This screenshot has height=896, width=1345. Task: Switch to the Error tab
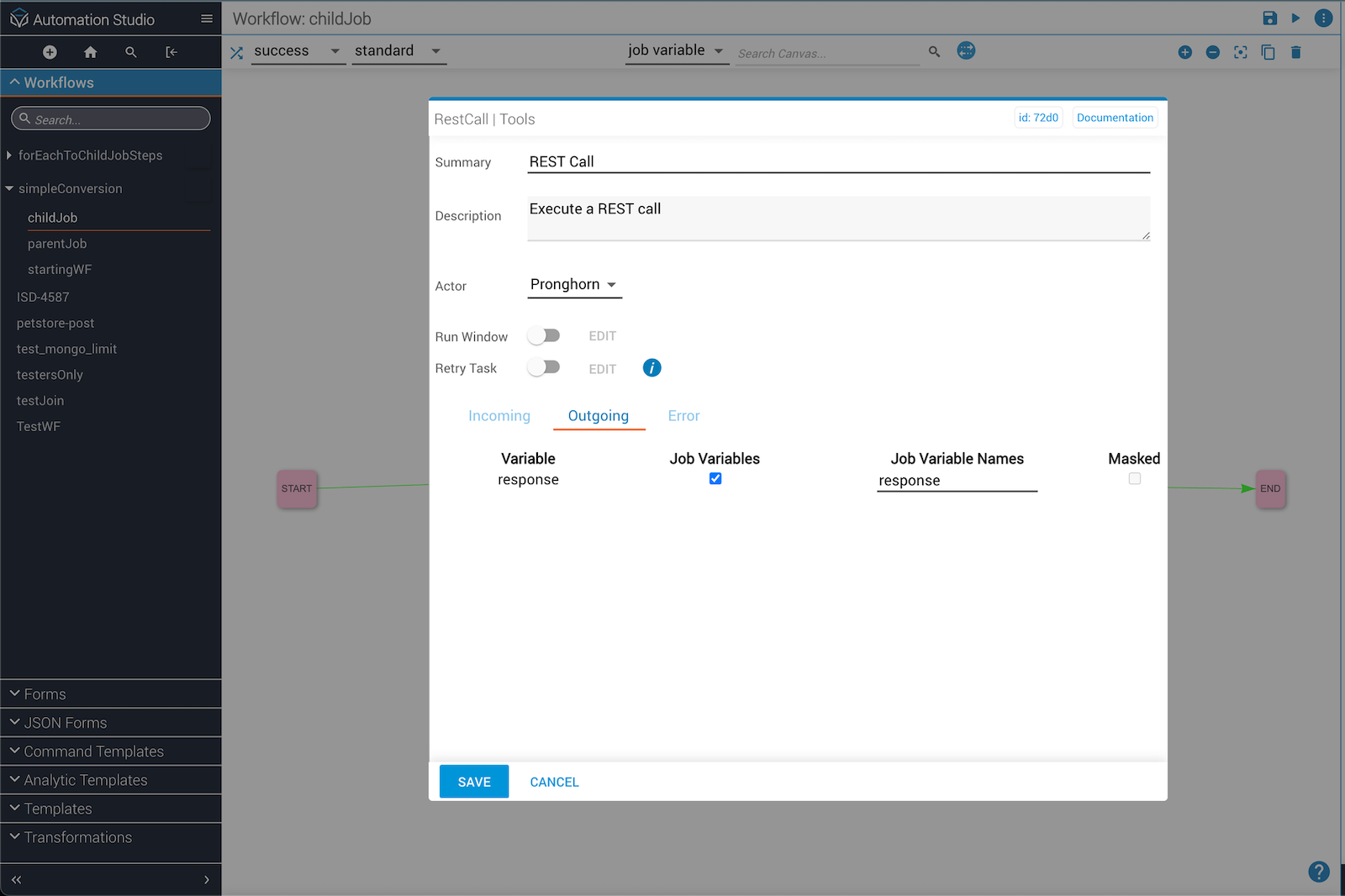[x=683, y=416]
